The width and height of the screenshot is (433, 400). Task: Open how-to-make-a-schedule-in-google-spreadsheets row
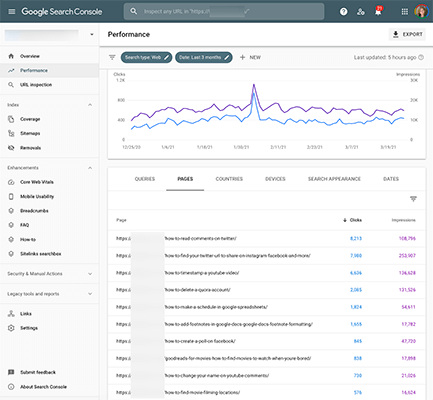pyautogui.click(x=267, y=307)
